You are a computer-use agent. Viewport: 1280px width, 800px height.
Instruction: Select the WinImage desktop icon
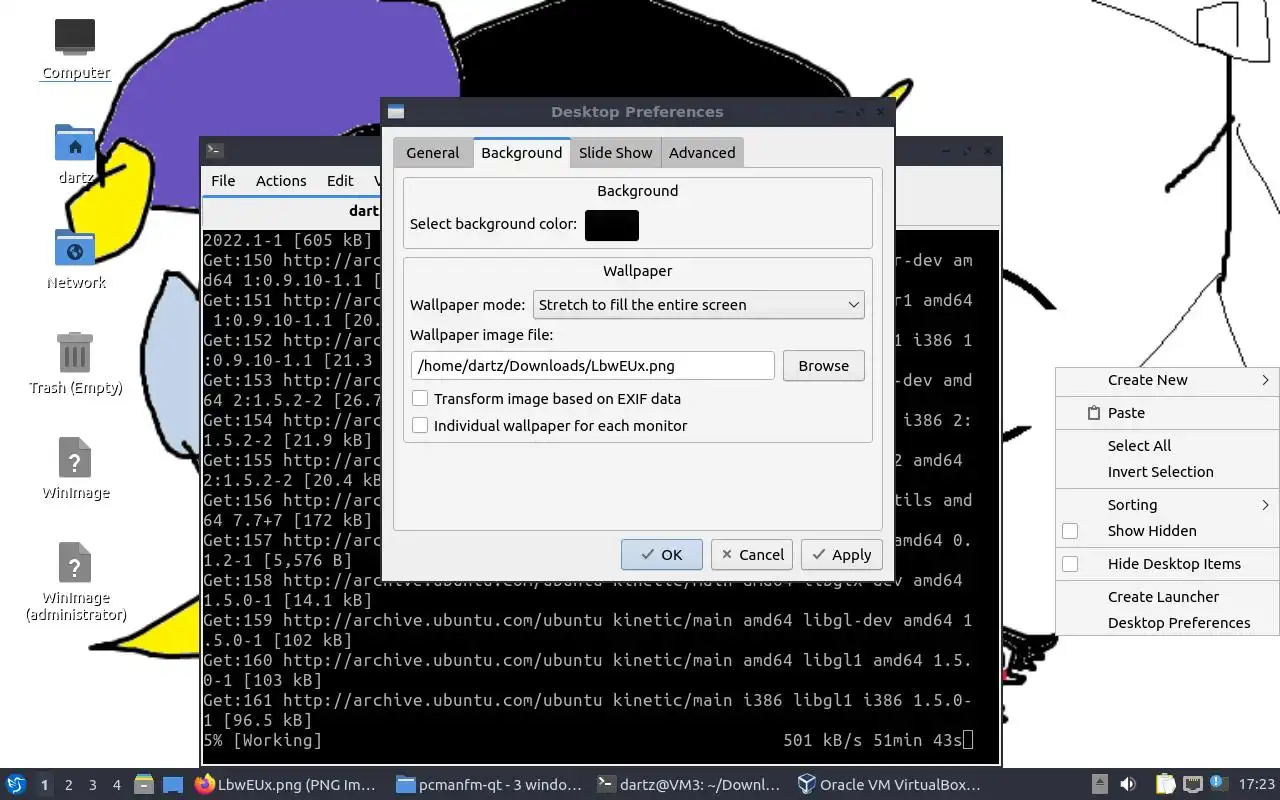point(75,468)
